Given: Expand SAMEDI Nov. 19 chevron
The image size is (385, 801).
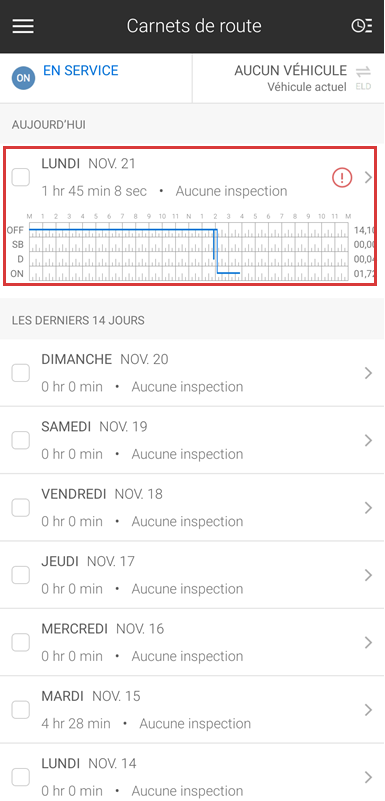Looking at the screenshot, I should [368, 440].
